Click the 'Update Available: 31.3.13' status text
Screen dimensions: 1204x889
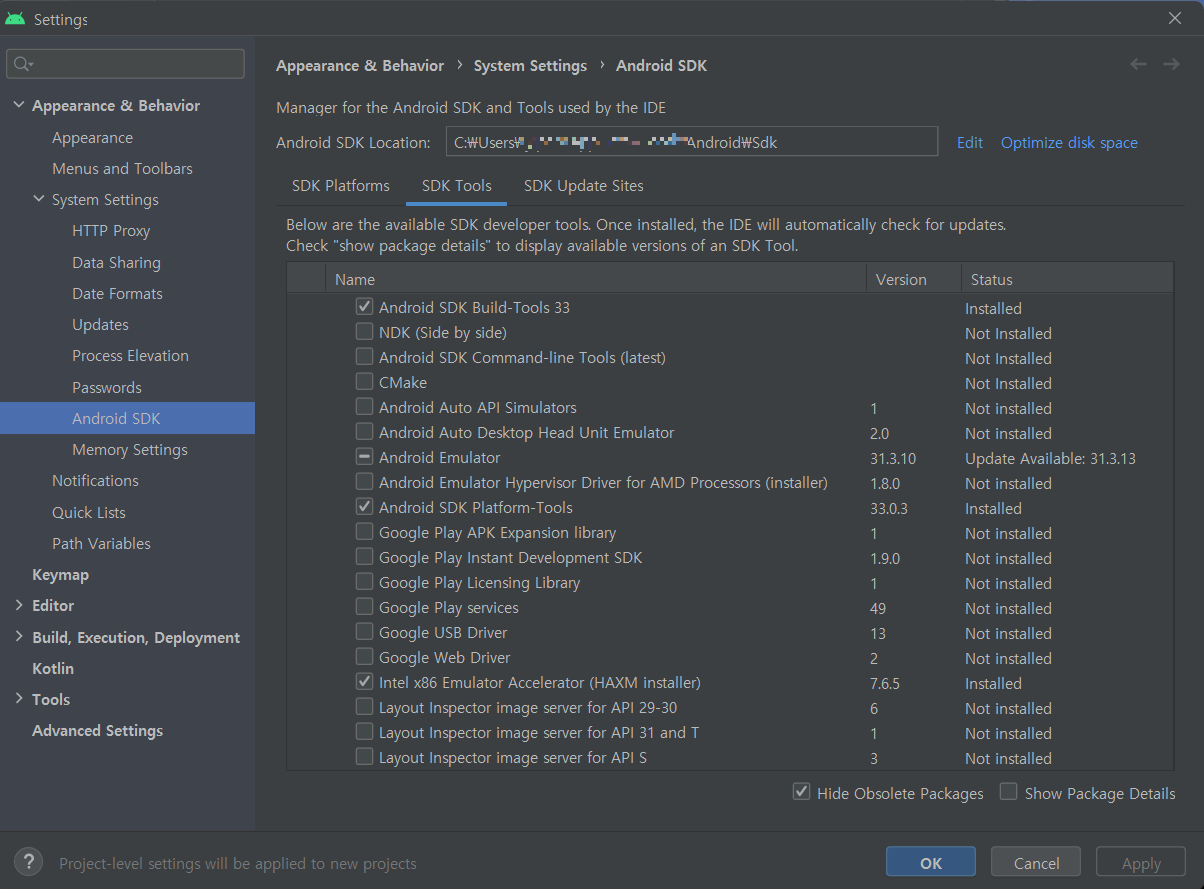[1050, 458]
